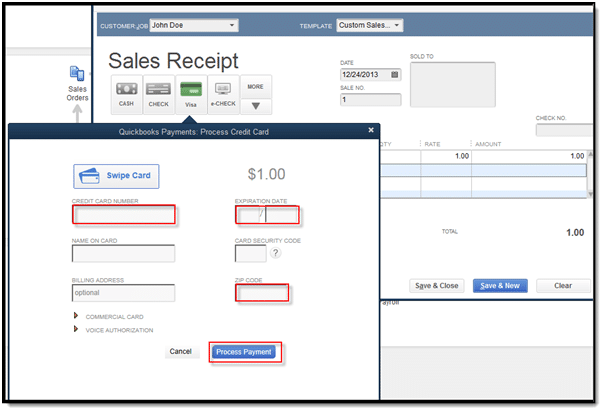The image size is (606, 414).
Task: Click the $1.00 payment amount
Action: point(266,174)
